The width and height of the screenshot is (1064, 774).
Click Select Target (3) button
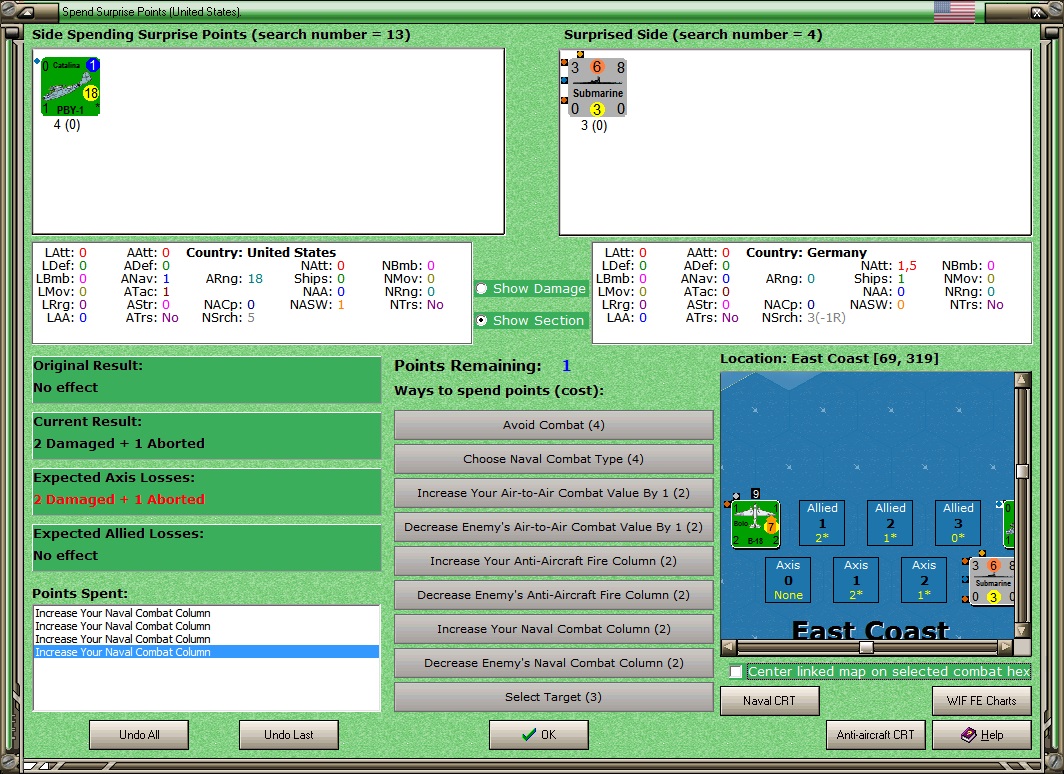[x=554, y=697]
